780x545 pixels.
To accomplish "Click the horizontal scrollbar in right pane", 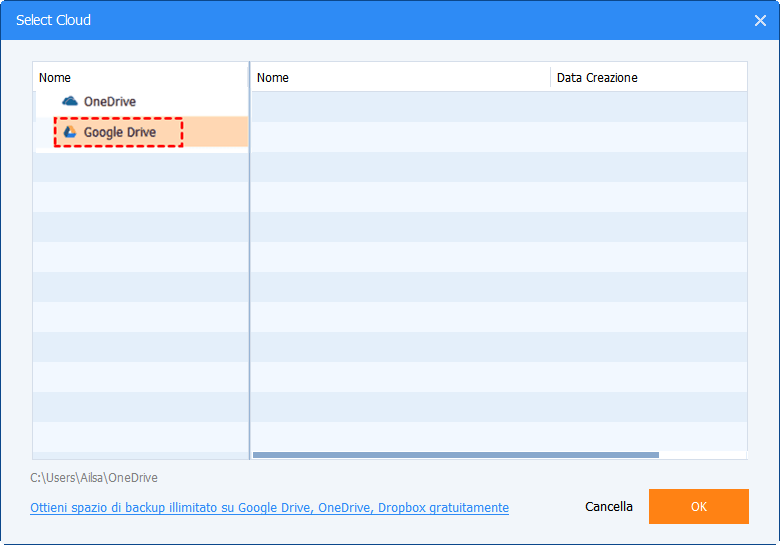I will [456, 455].
